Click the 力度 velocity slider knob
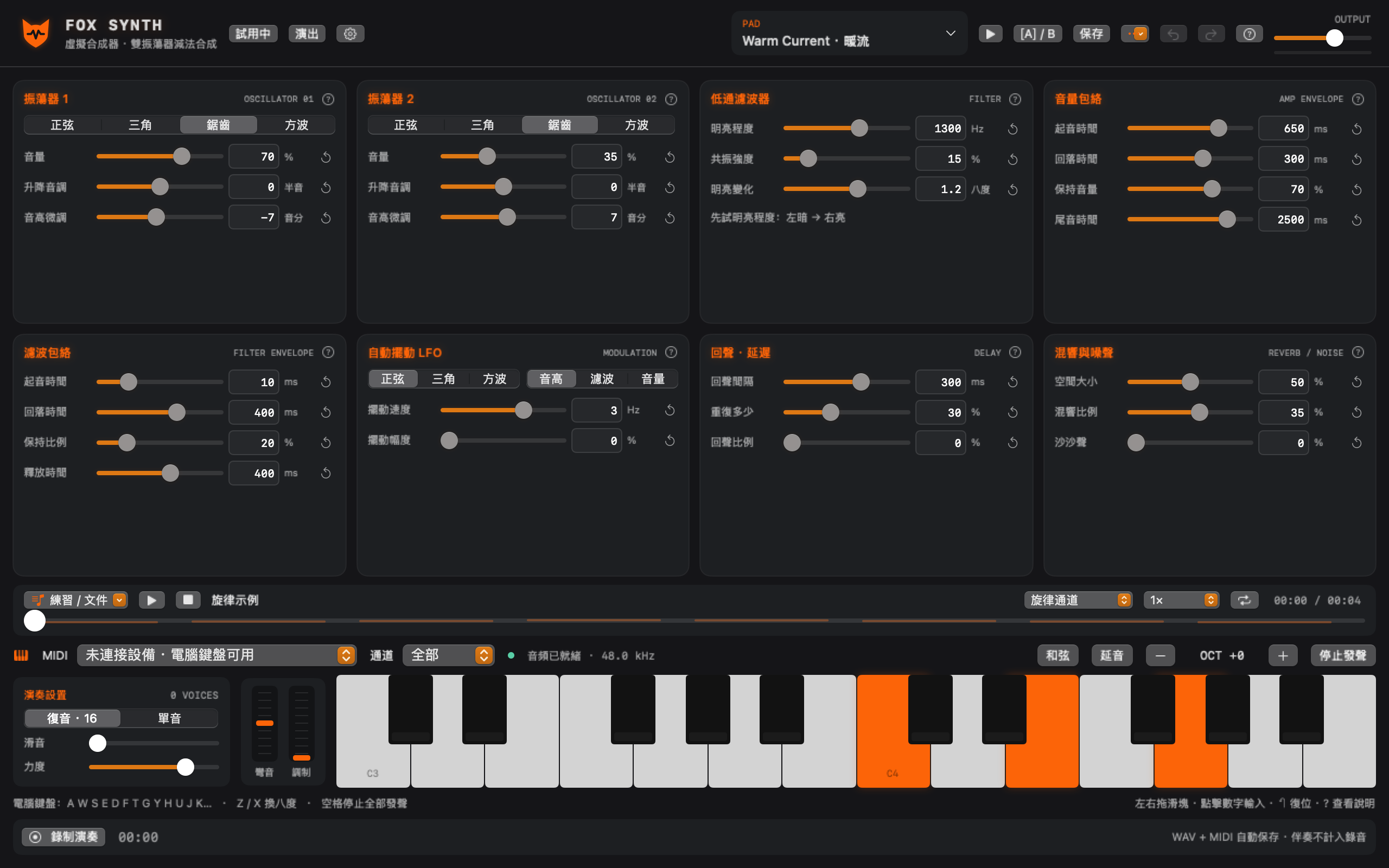 click(186, 767)
